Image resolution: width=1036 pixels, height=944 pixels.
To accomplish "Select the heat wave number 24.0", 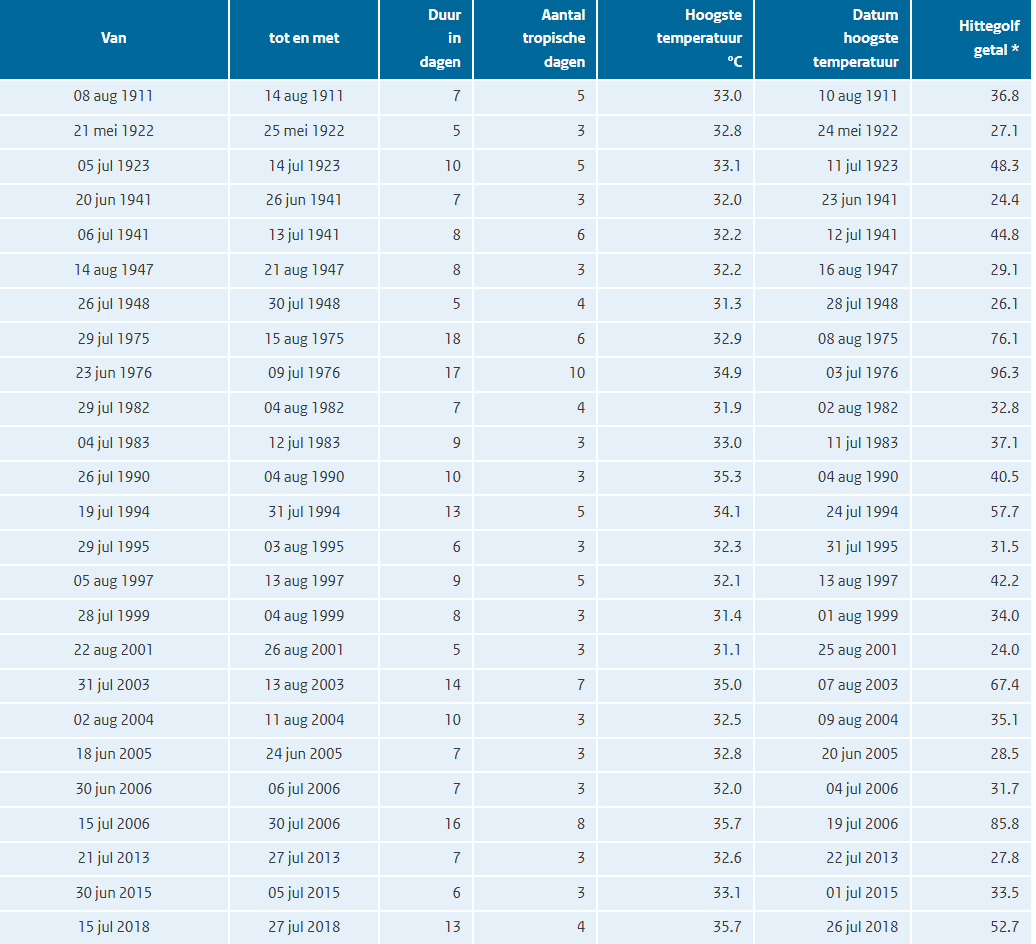I will [x=1004, y=650].
